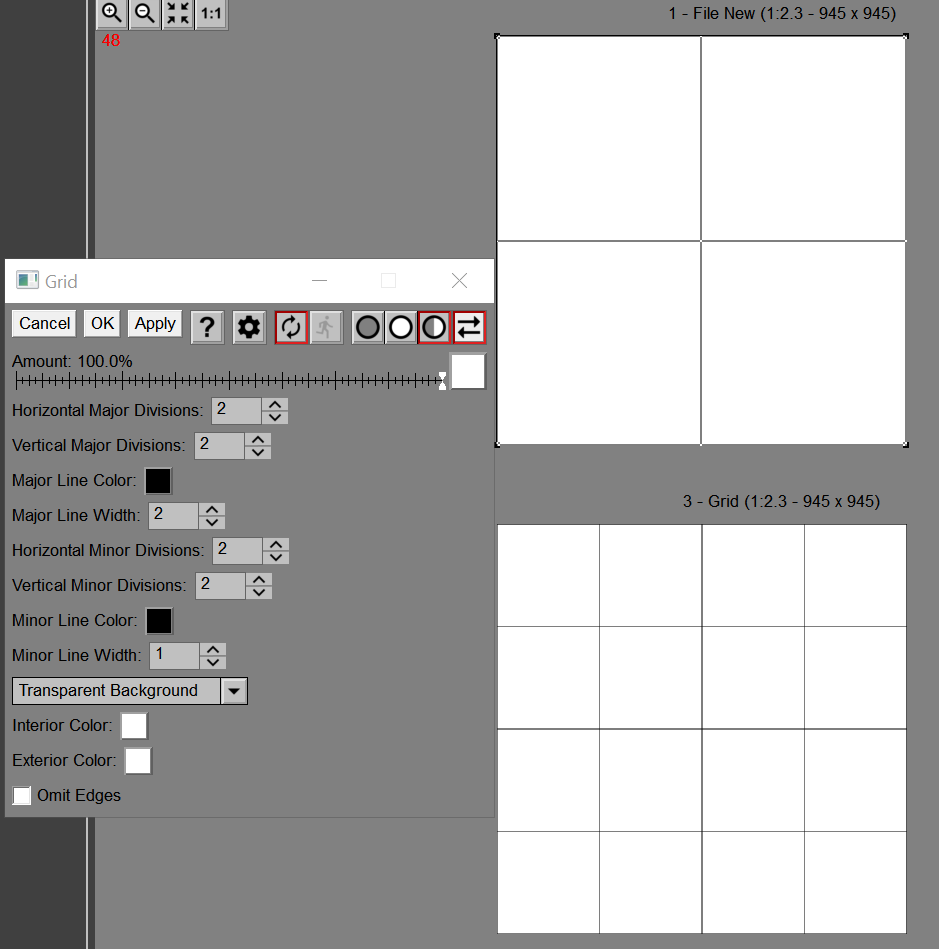Set the view to 1:1 zoom

pos(210,14)
